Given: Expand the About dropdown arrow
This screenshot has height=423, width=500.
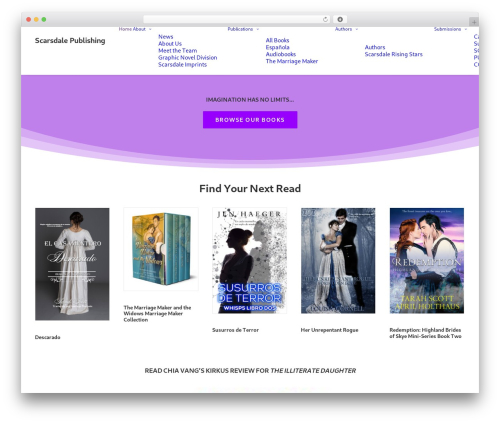Looking at the screenshot, I should click(x=150, y=29).
